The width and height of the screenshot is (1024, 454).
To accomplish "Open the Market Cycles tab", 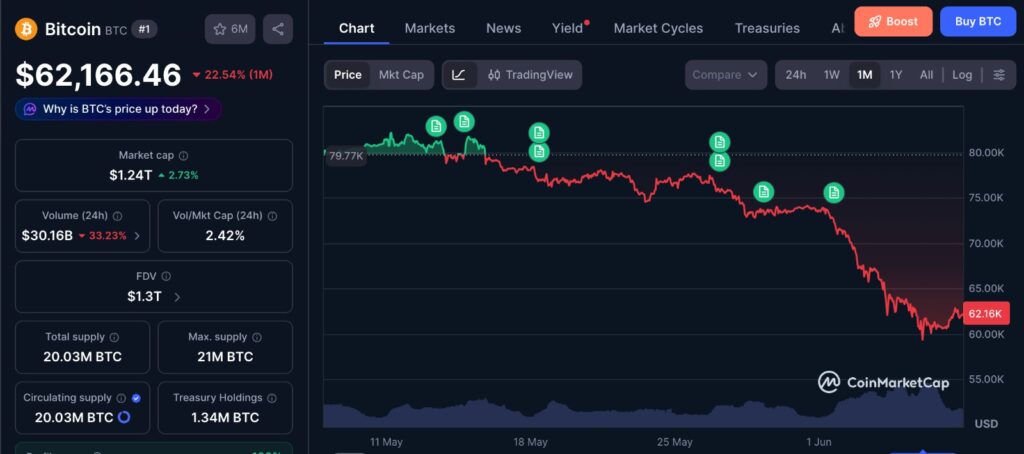I will (658, 28).
